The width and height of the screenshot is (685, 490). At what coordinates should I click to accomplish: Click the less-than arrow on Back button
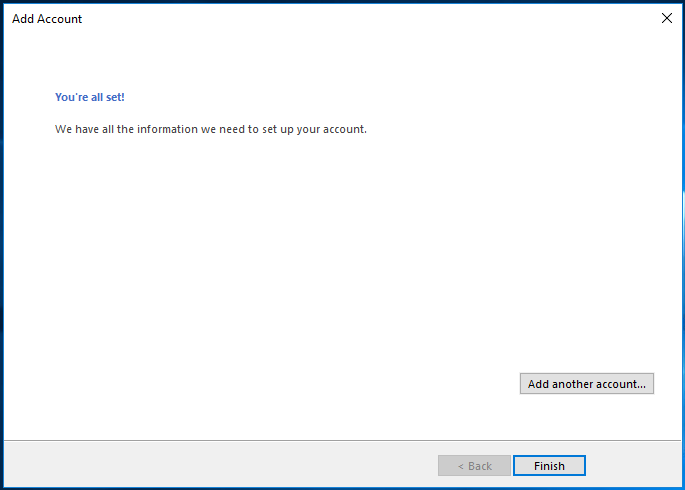[x=460, y=466]
